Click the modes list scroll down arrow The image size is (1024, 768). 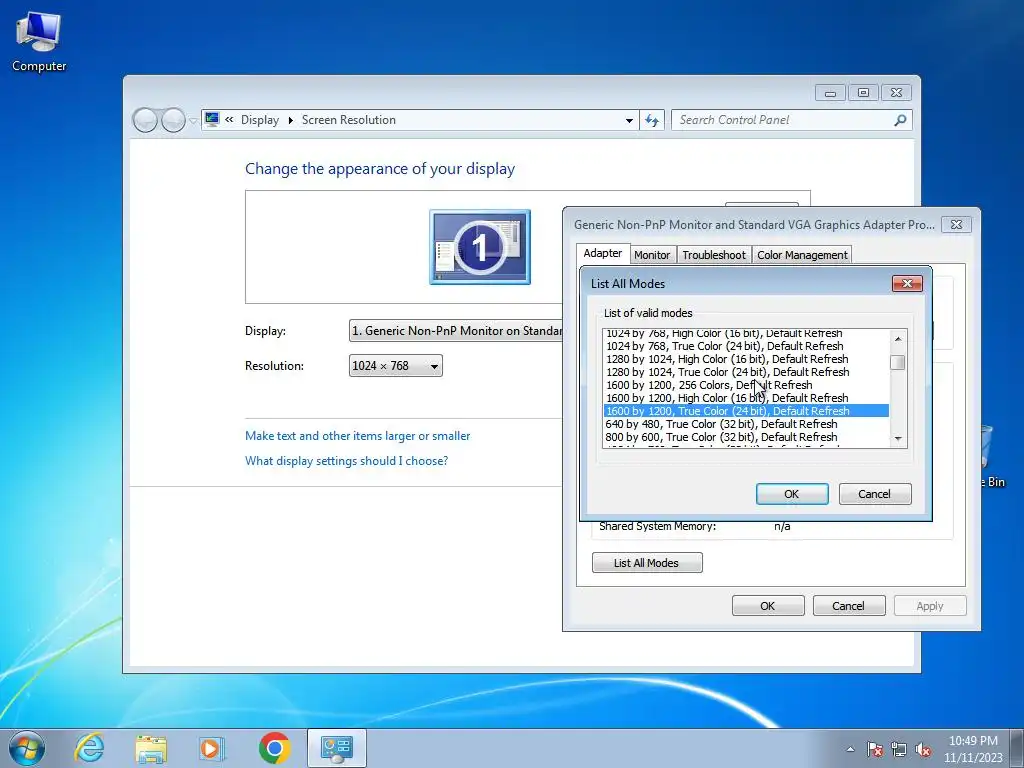[x=899, y=439]
